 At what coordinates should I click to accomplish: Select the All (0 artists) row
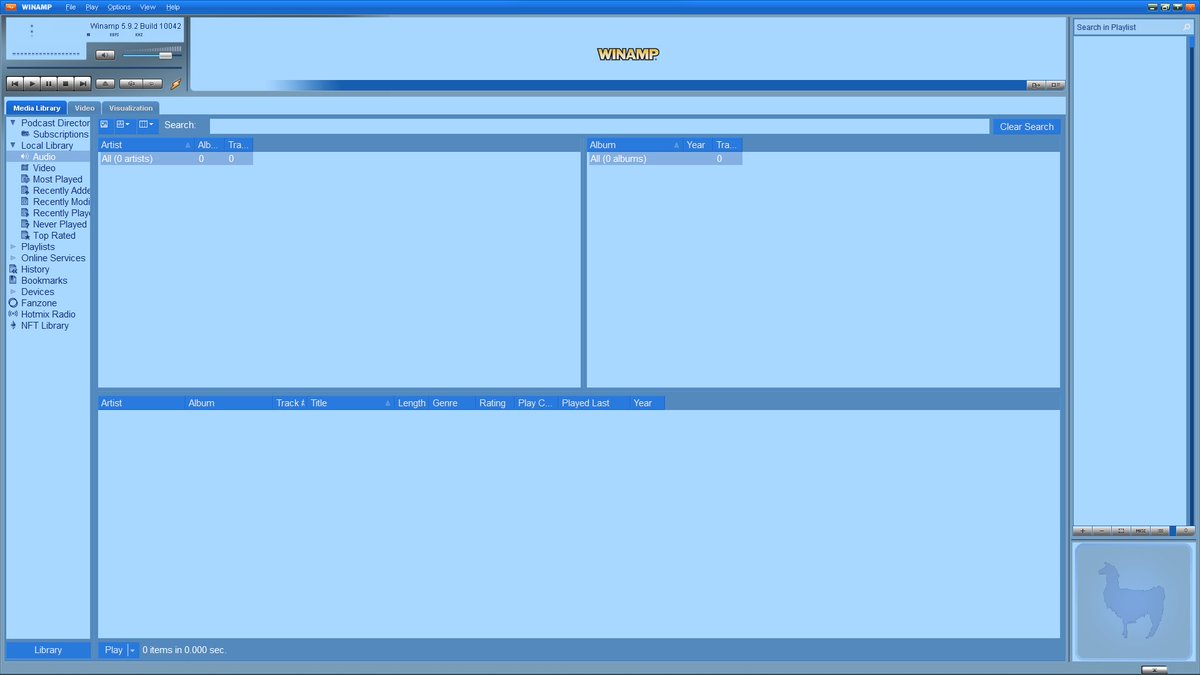point(175,159)
